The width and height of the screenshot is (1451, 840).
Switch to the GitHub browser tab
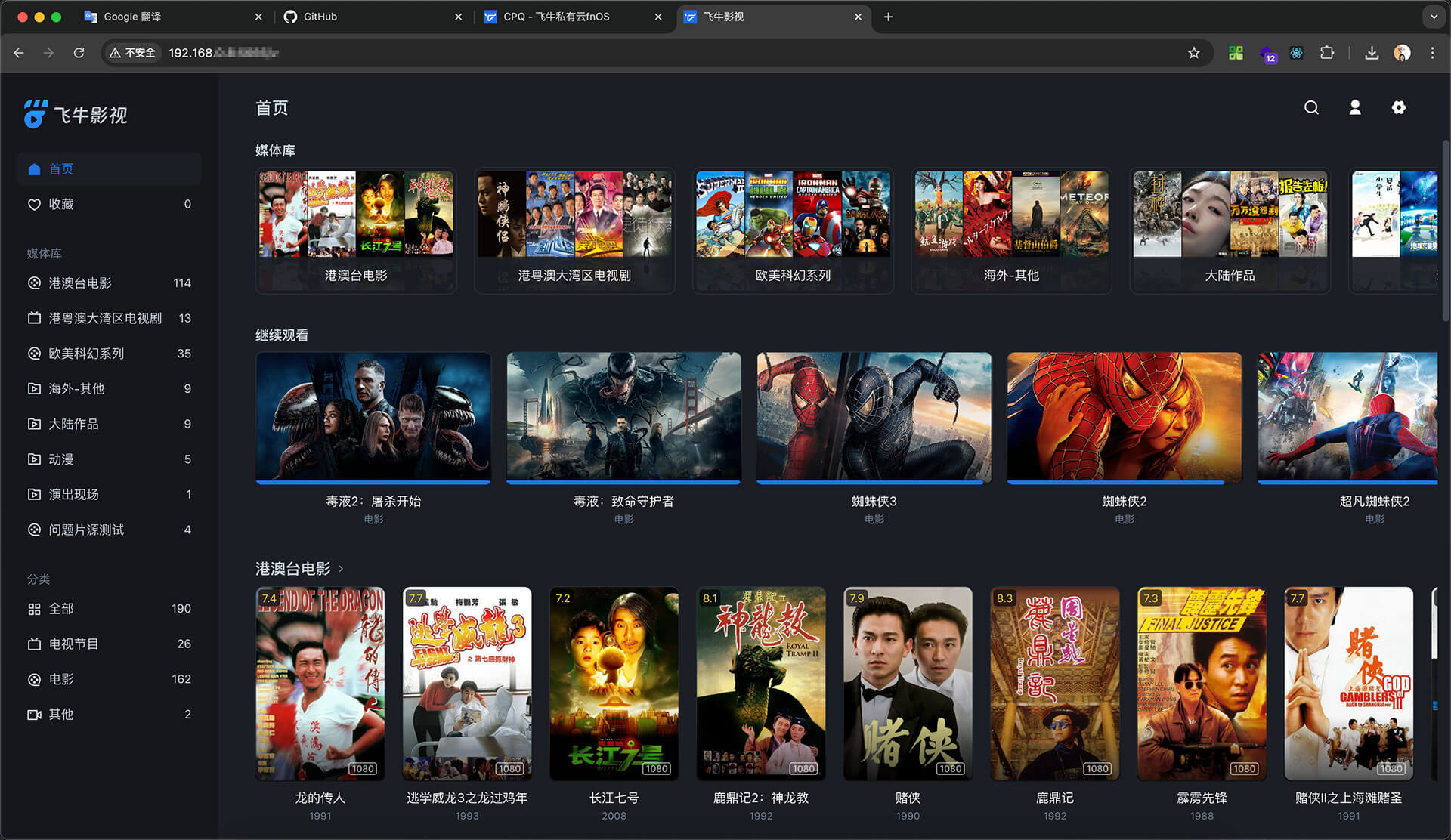[x=372, y=17]
